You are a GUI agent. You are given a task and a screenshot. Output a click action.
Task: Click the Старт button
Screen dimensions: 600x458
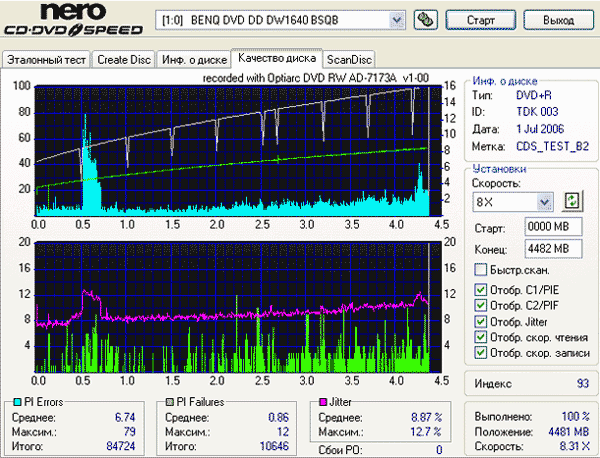(x=481, y=20)
